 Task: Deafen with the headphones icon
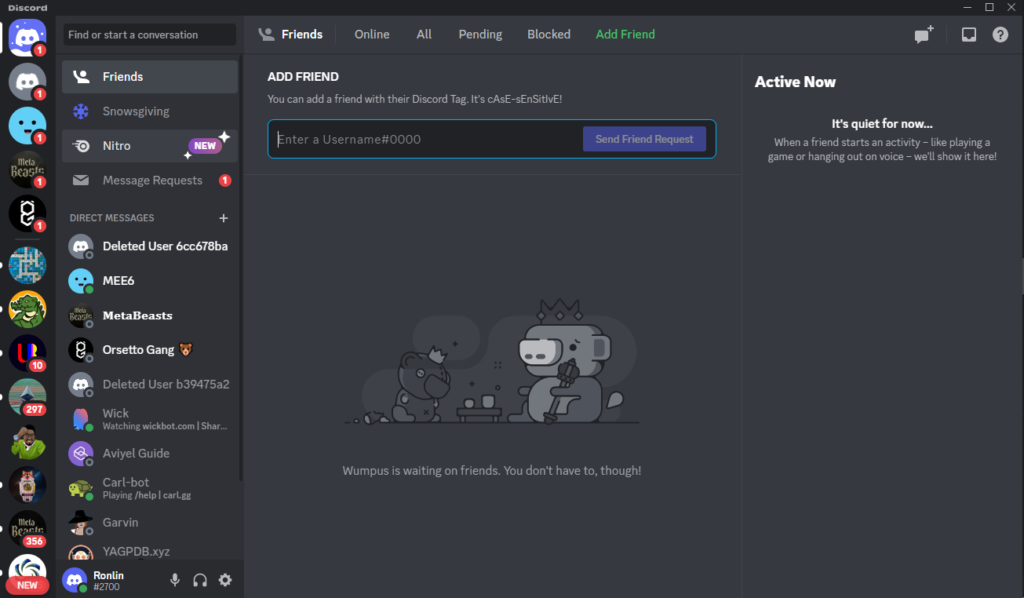200,580
